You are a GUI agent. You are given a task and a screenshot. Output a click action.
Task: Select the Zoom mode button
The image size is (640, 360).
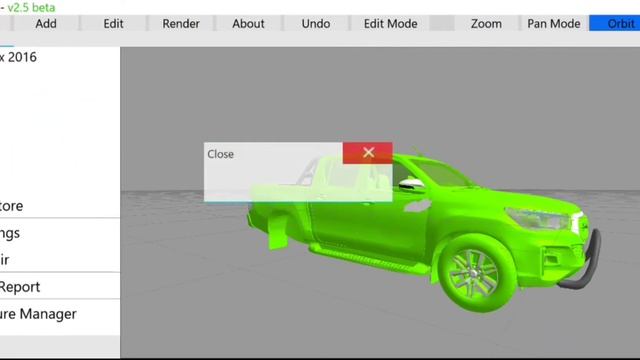[486, 24]
